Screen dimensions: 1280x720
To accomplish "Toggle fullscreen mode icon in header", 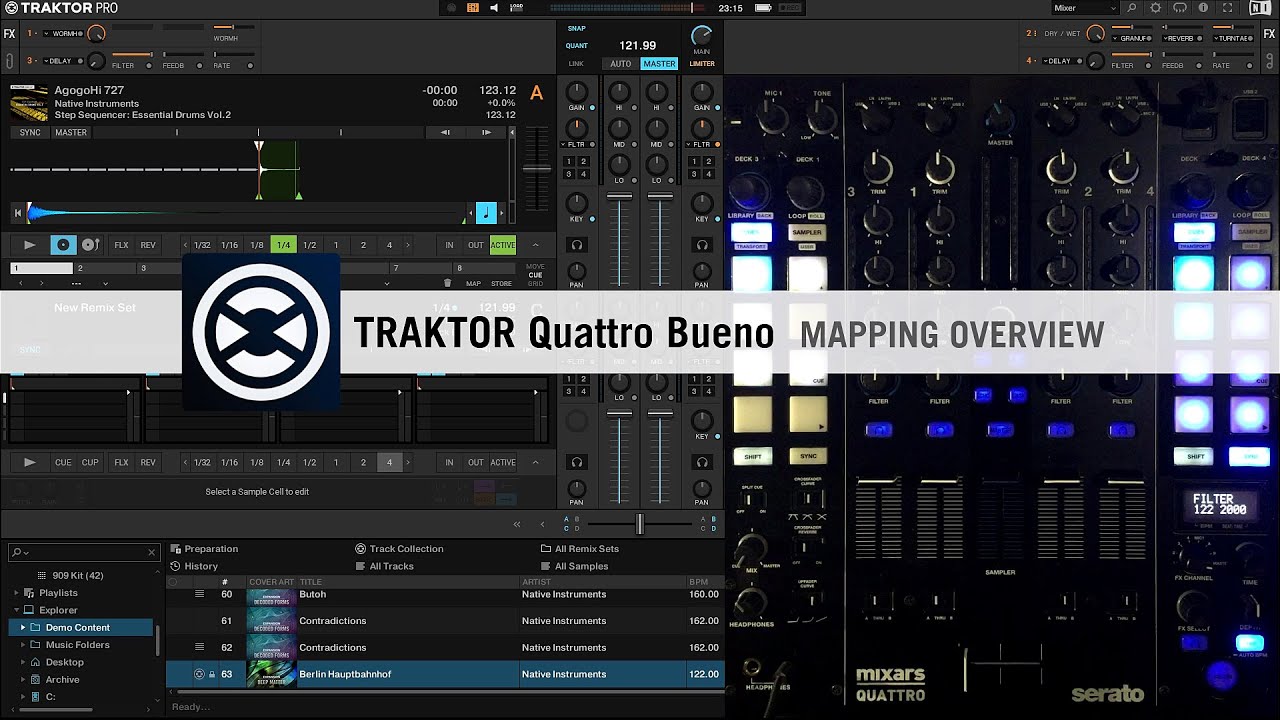I will point(1226,8).
